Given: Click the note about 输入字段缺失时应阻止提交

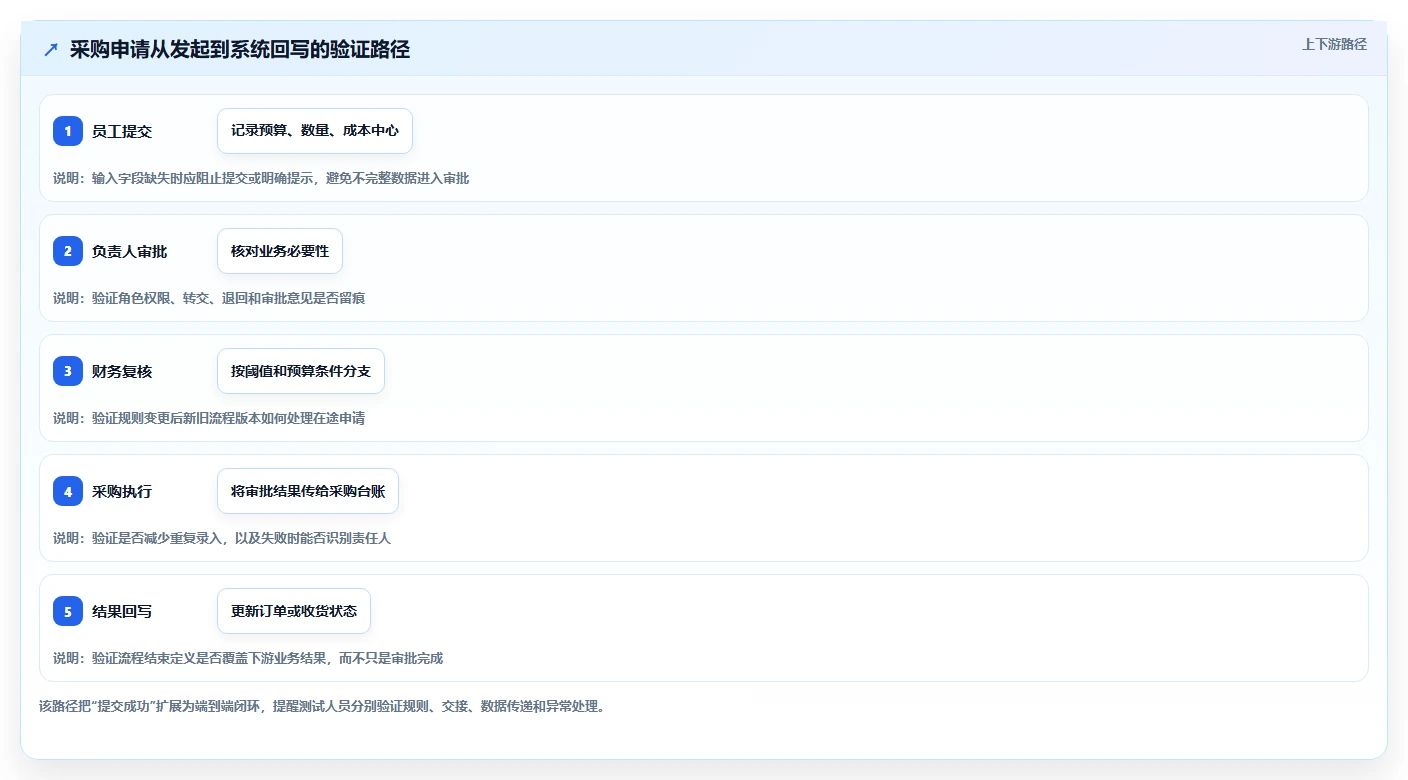Looking at the screenshot, I should click(261, 178).
